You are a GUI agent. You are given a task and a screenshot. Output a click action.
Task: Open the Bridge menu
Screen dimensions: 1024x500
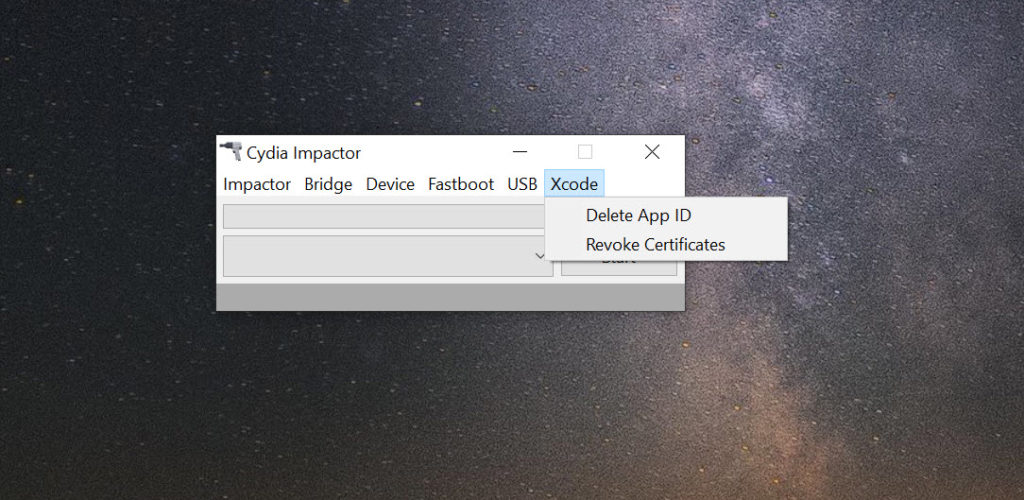pos(328,185)
